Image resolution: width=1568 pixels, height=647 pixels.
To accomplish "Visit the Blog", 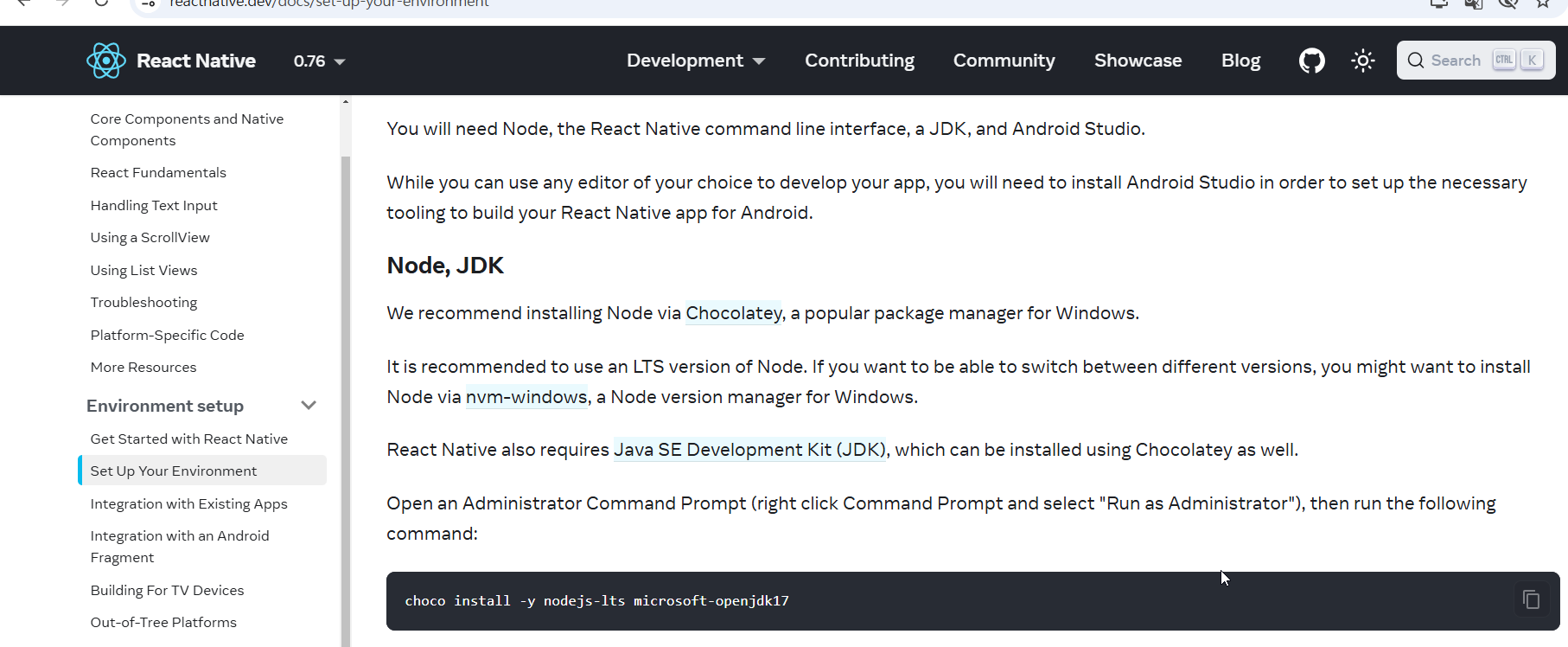I will [1240, 61].
